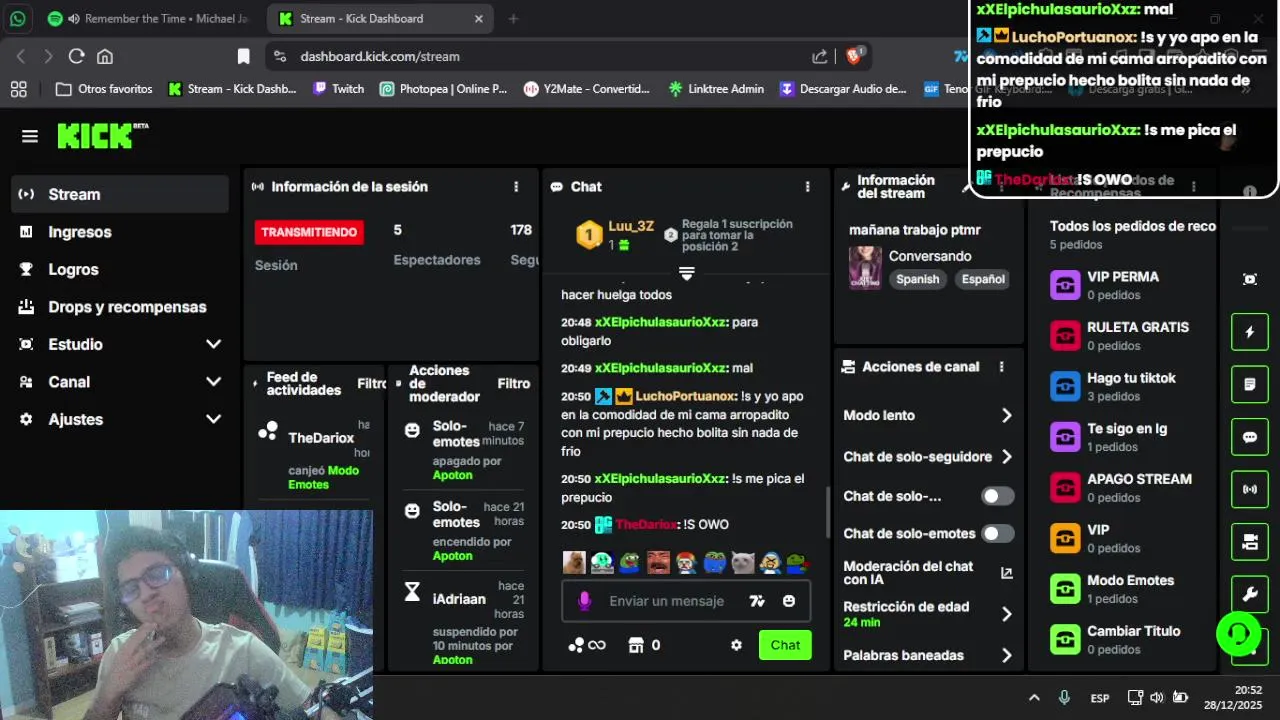Switch to the Stream - Kick Dashboard tab
This screenshot has height=720, width=1280.
[380, 18]
